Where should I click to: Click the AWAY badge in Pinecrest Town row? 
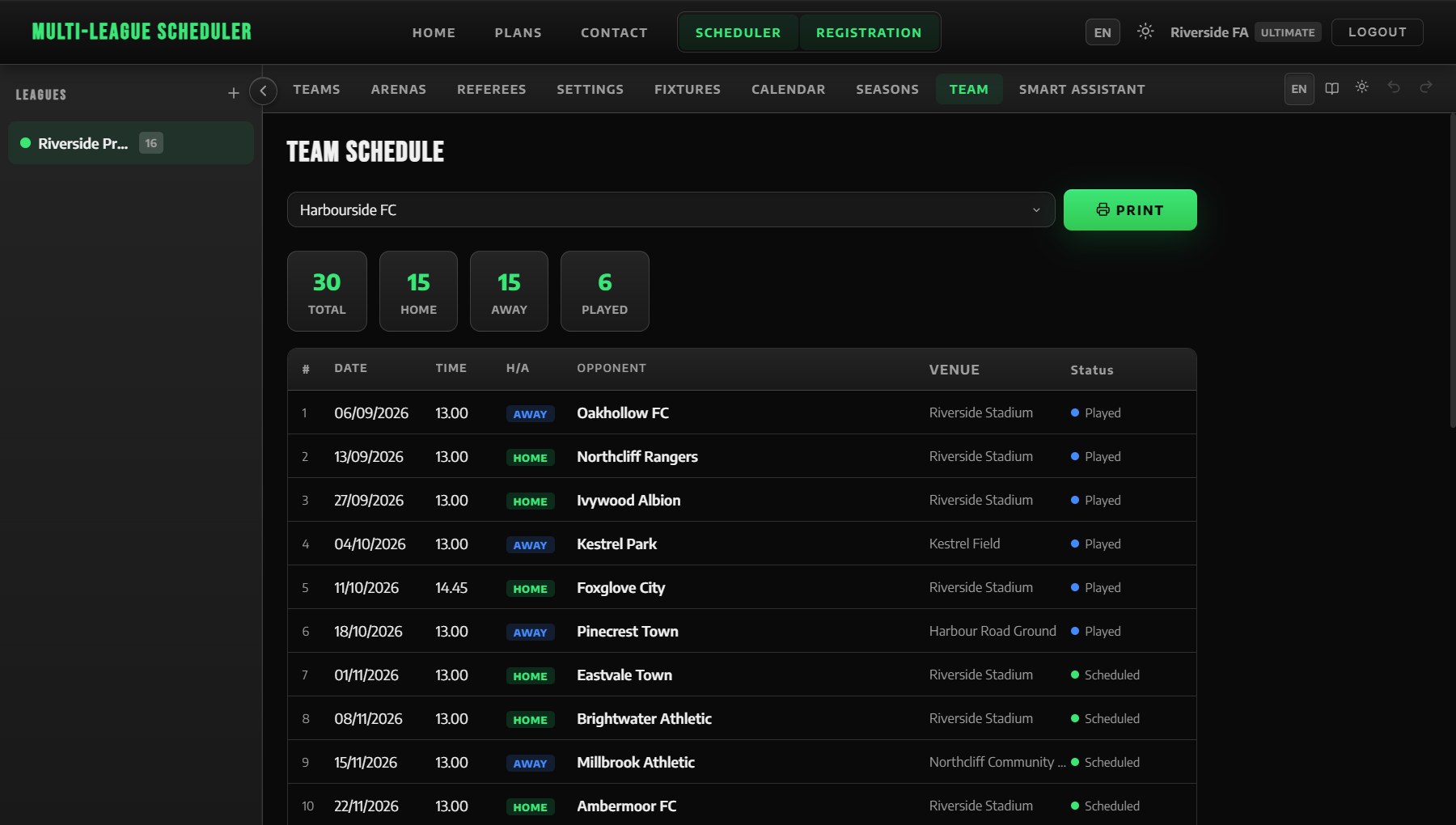[x=530, y=632]
